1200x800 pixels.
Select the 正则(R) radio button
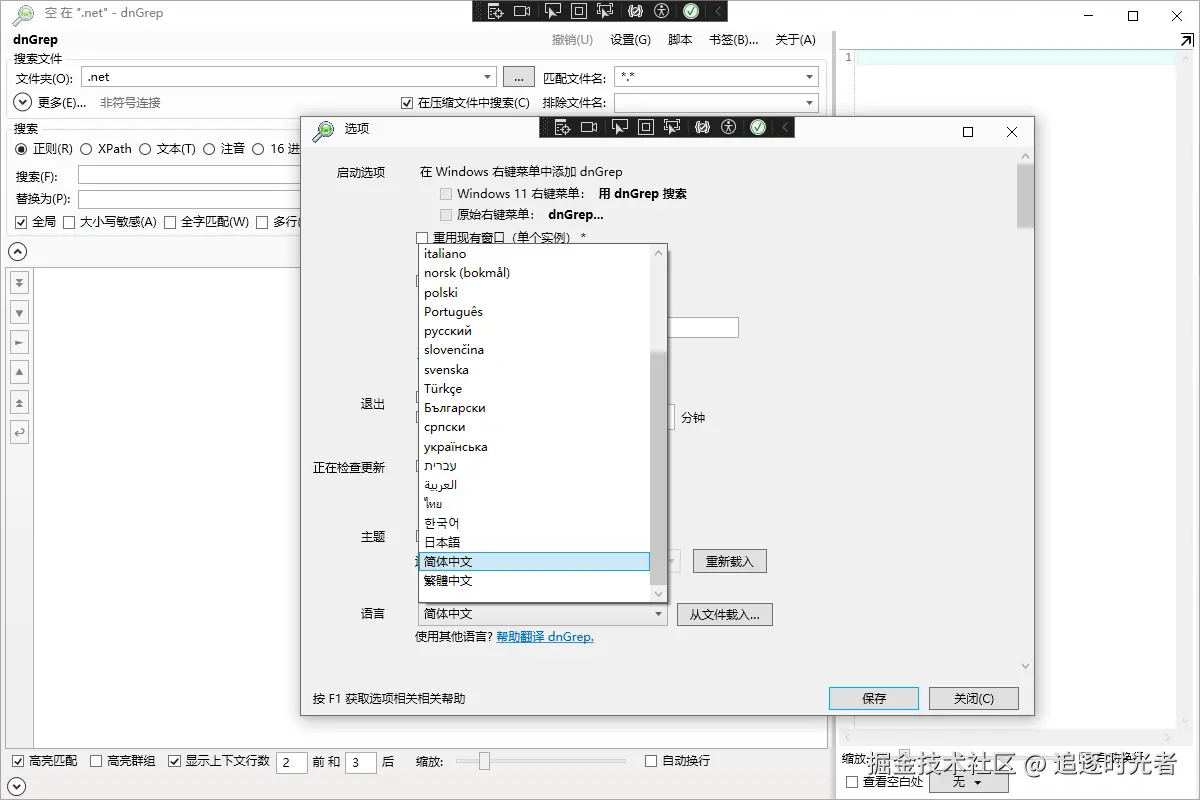coord(21,149)
